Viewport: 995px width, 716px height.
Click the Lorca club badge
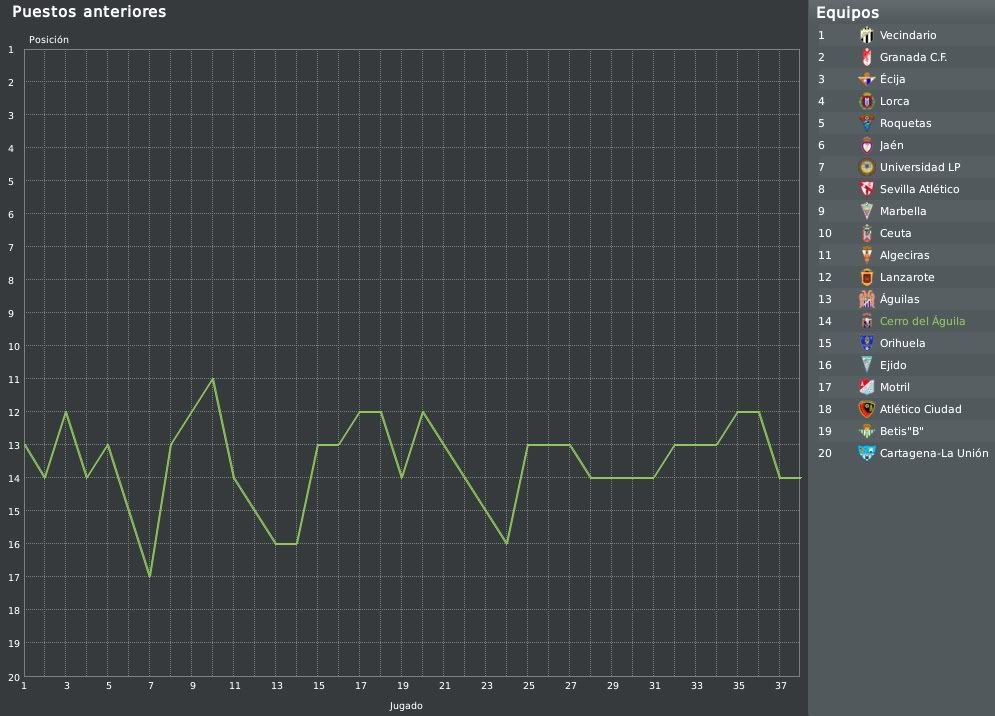(x=866, y=101)
